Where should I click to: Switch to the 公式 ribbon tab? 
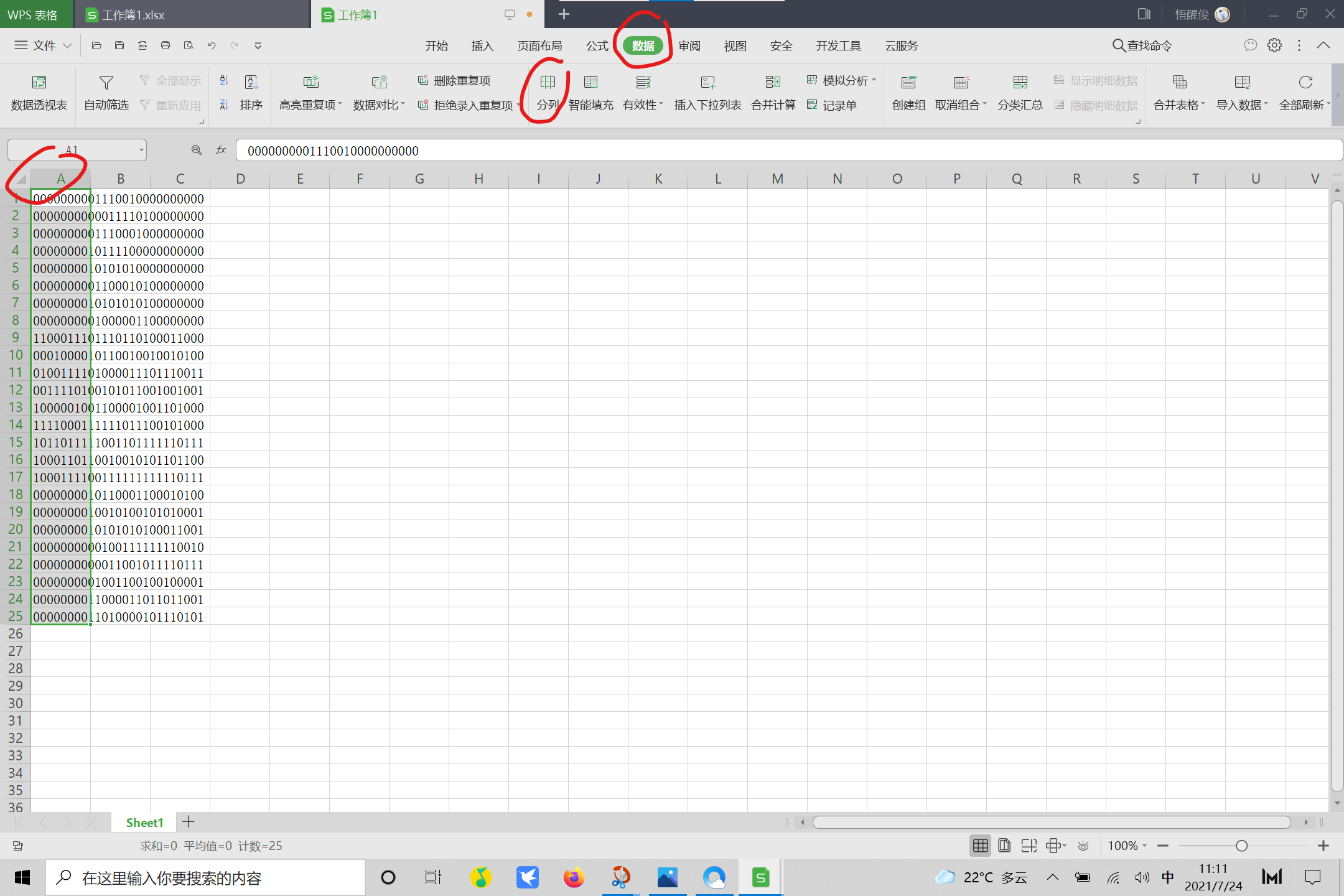[597, 45]
